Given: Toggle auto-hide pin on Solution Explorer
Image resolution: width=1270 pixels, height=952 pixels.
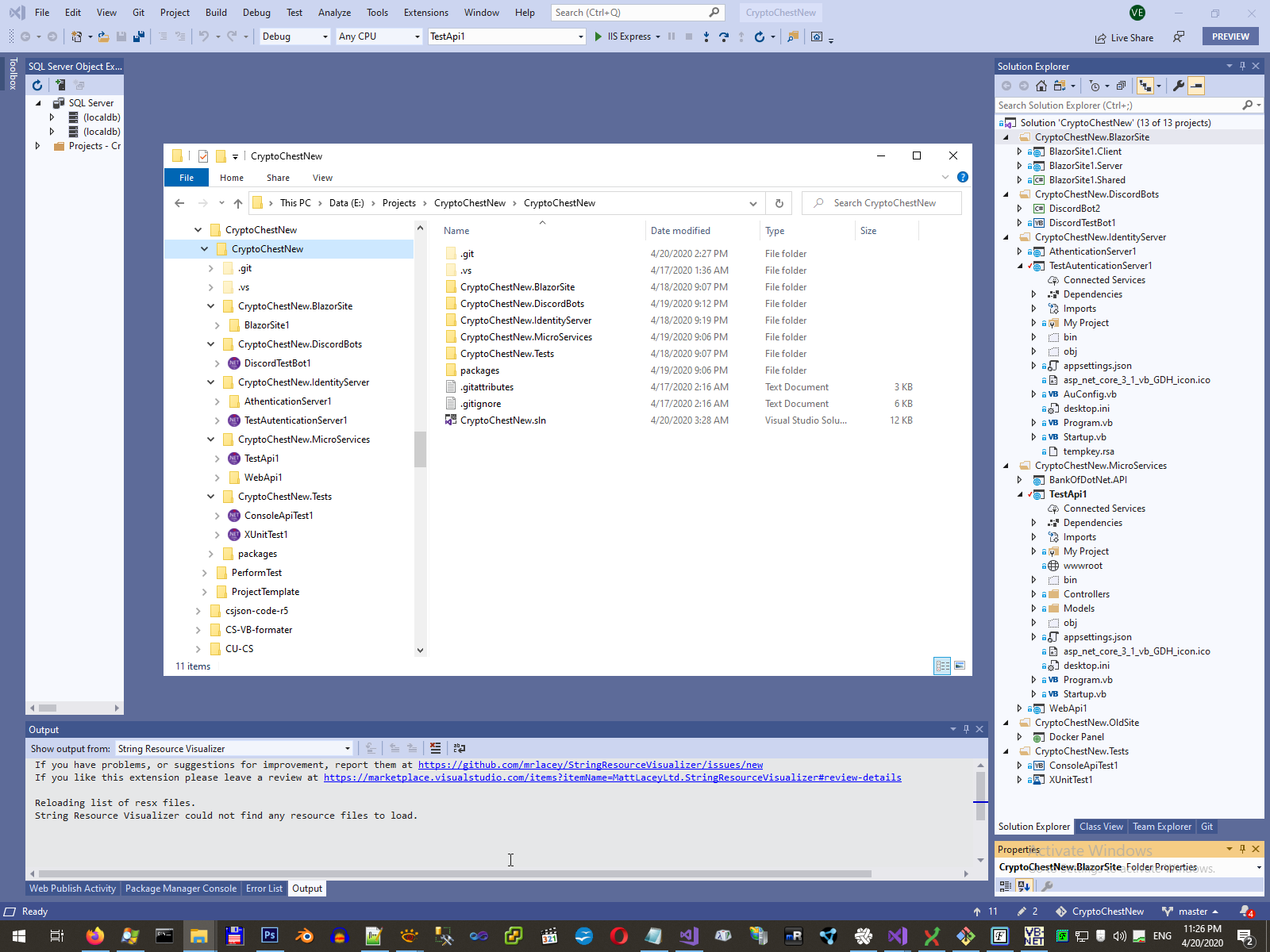Looking at the screenshot, I should (x=1242, y=66).
